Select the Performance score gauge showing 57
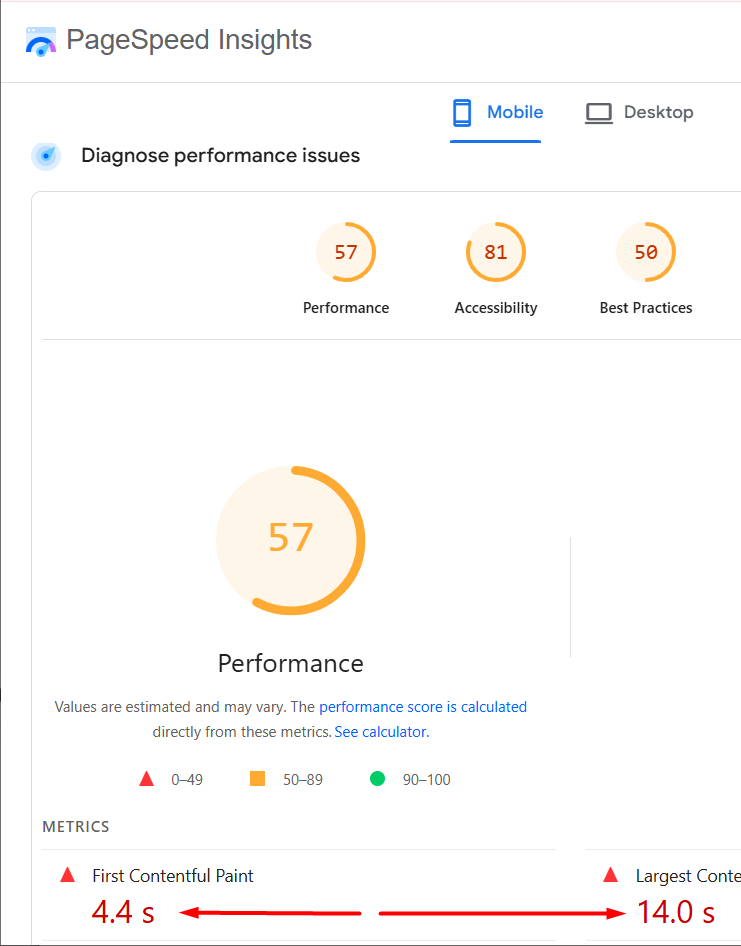Viewport: 741px width, 946px height. [346, 252]
